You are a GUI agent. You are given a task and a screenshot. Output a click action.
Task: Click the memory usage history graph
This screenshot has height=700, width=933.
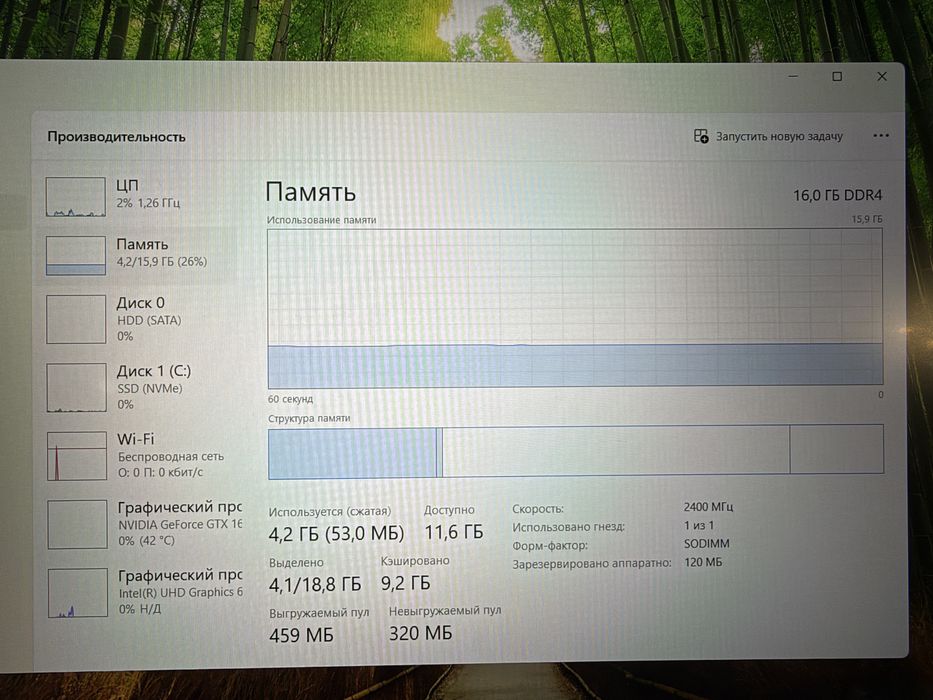tap(575, 308)
